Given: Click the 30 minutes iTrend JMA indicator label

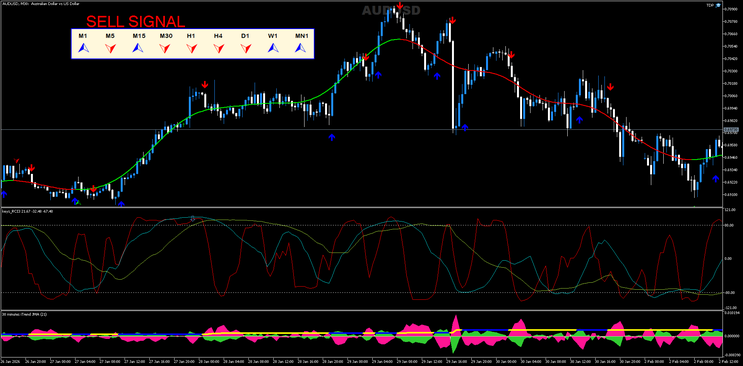Looking at the screenshot, I should pos(24,314).
